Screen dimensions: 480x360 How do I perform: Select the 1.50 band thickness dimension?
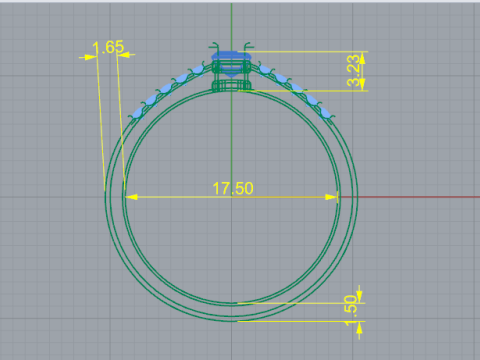351,311
